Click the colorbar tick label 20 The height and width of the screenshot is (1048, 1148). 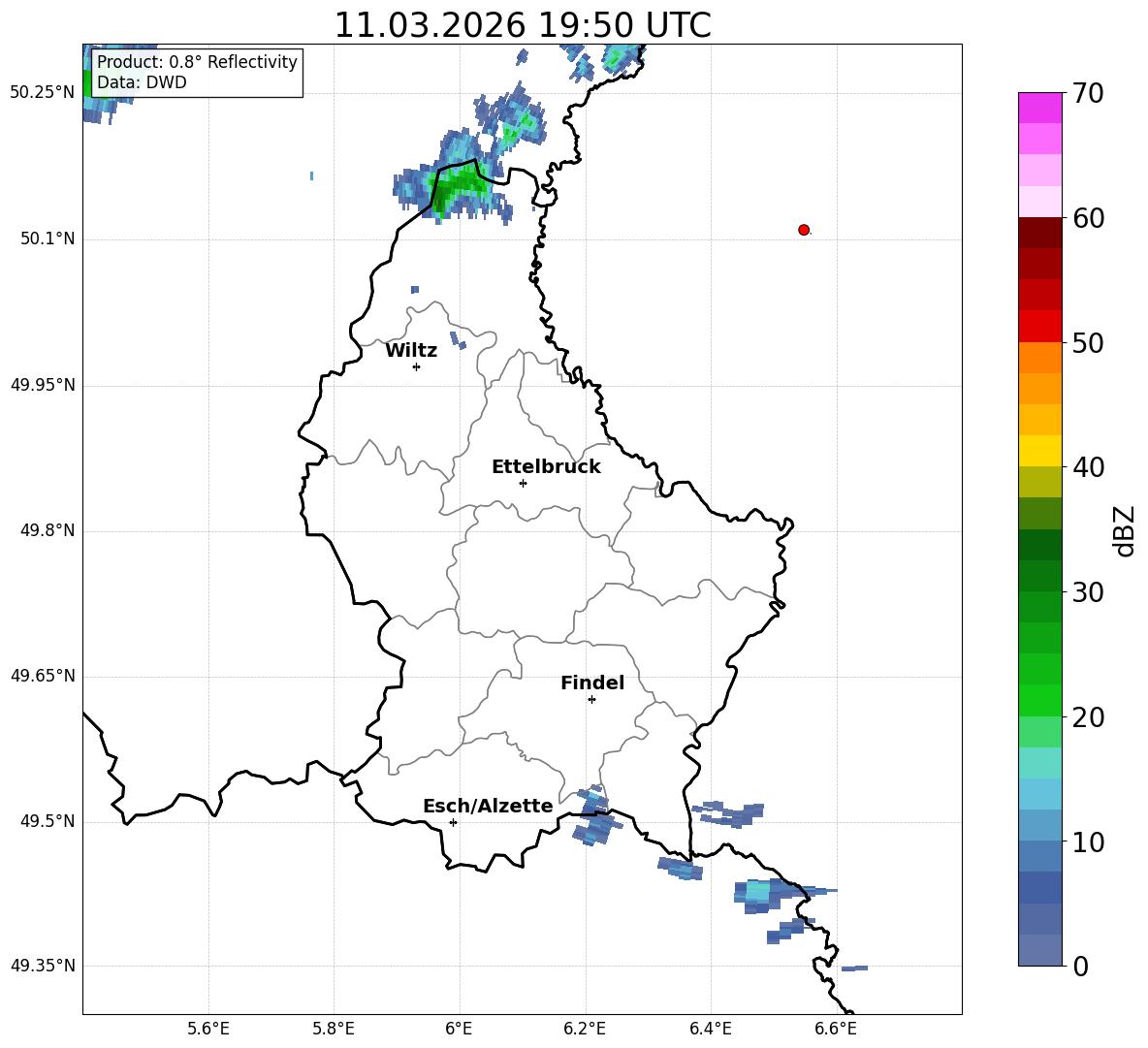(1088, 717)
